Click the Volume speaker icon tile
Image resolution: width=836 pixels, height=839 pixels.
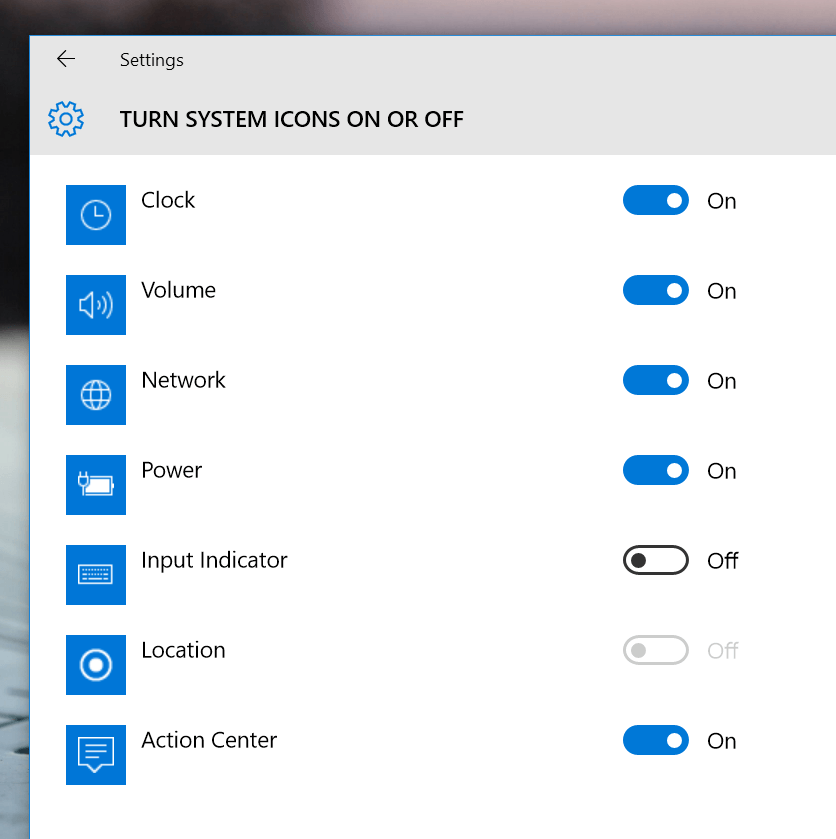[96, 305]
